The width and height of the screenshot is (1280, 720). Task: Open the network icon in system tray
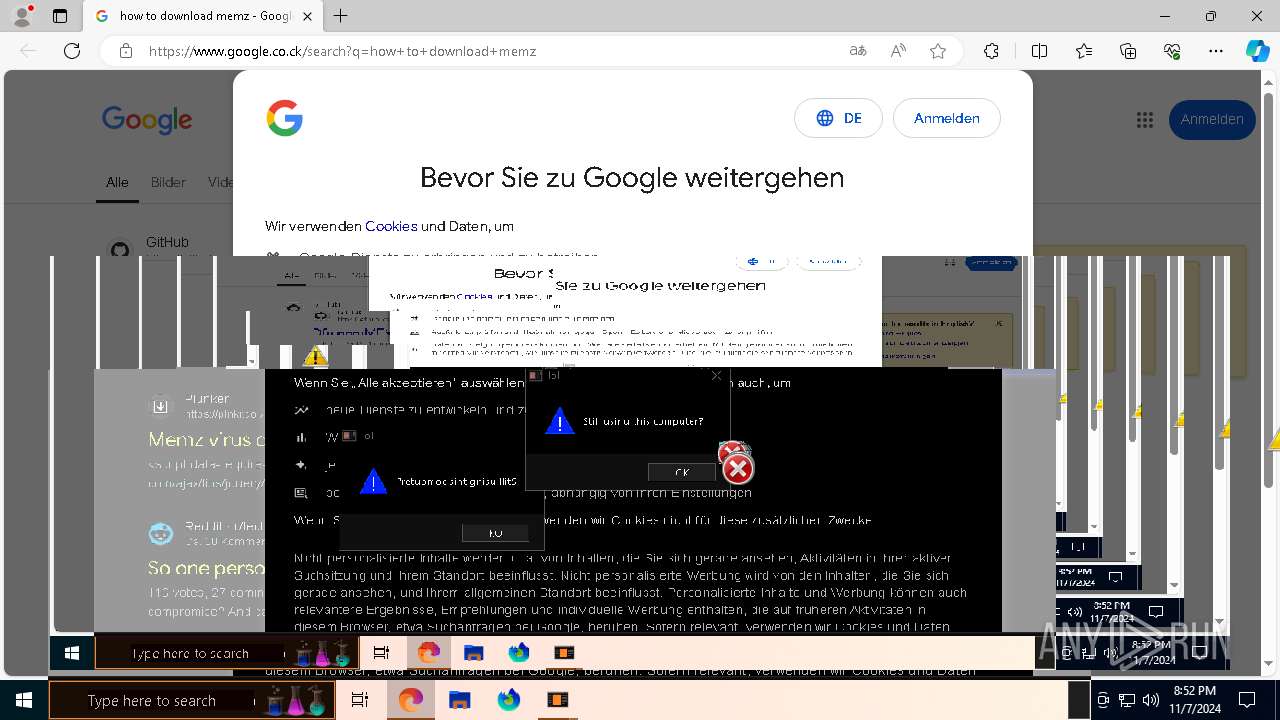pos(1127,700)
